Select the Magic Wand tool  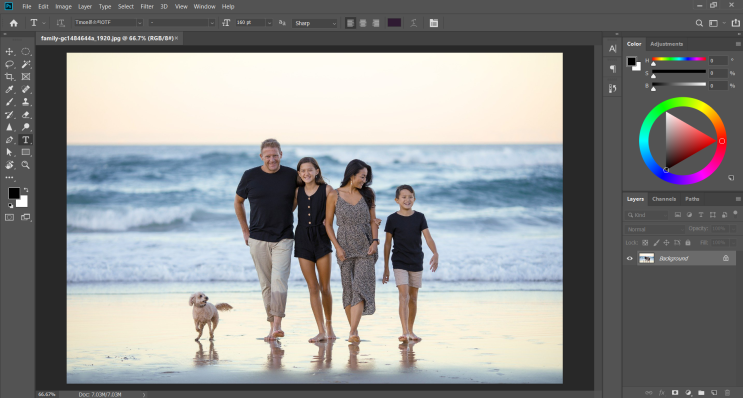(x=26, y=64)
